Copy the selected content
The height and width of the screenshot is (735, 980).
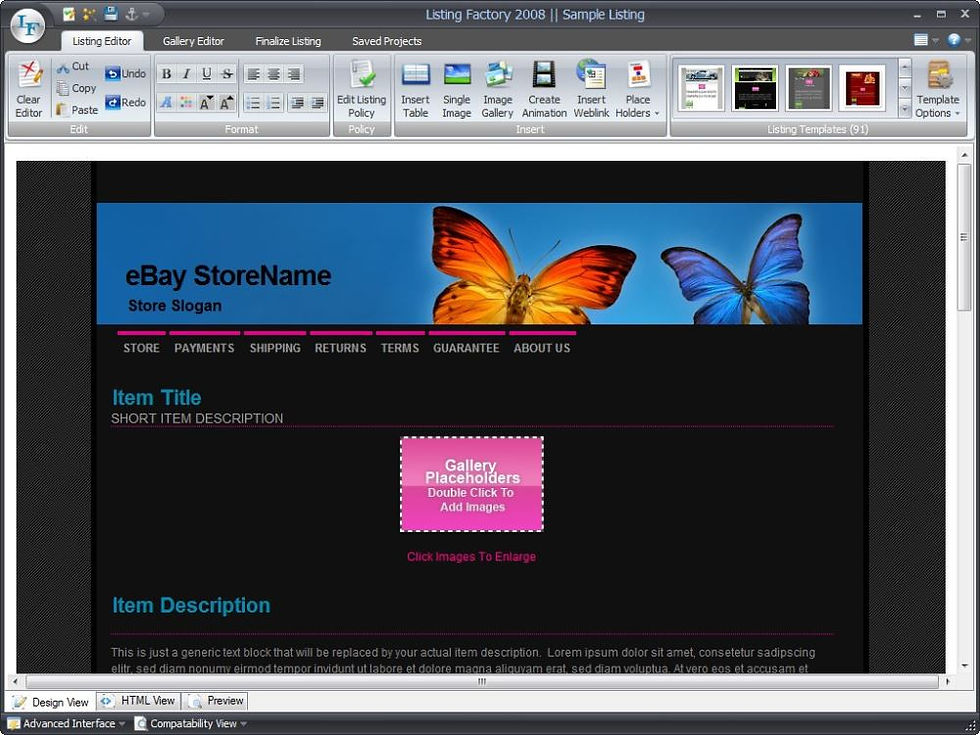(x=76, y=88)
